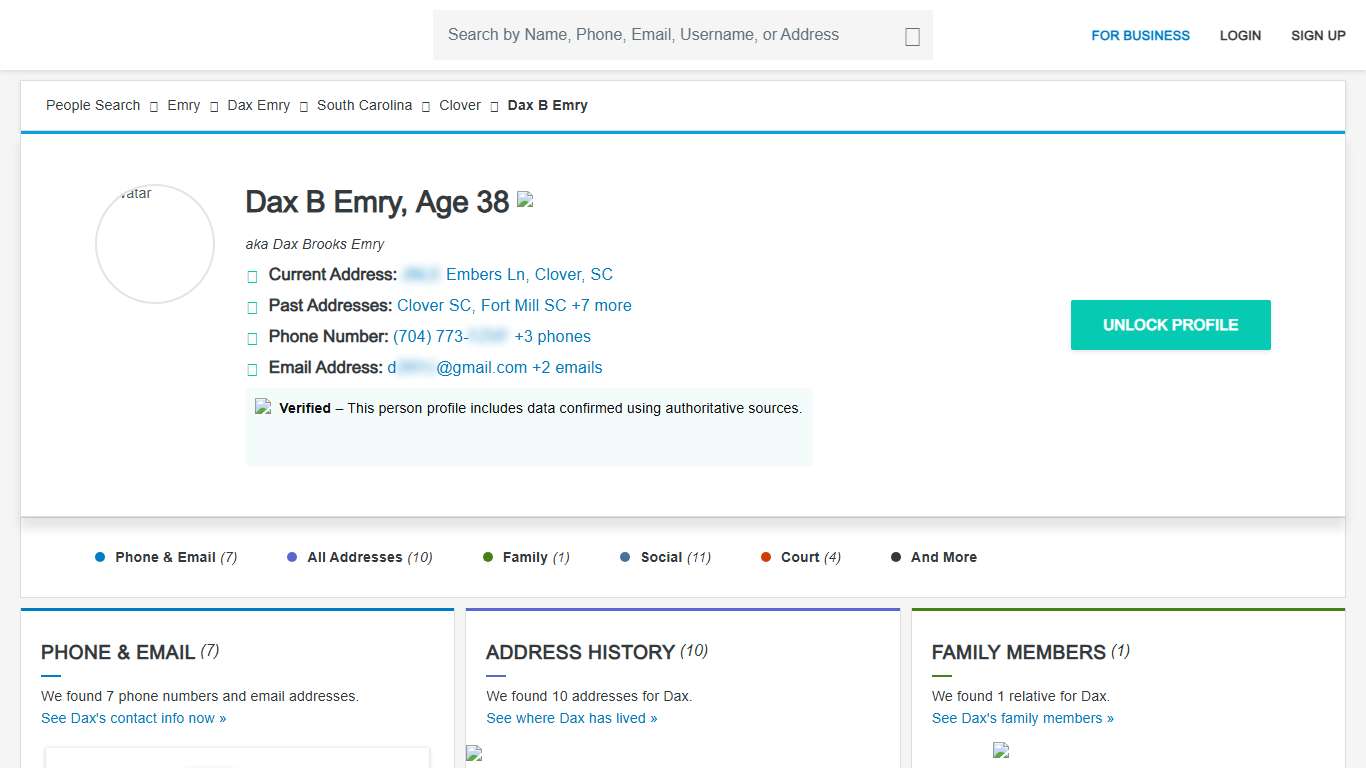Click the icon beside Past Addresses label

252,307
